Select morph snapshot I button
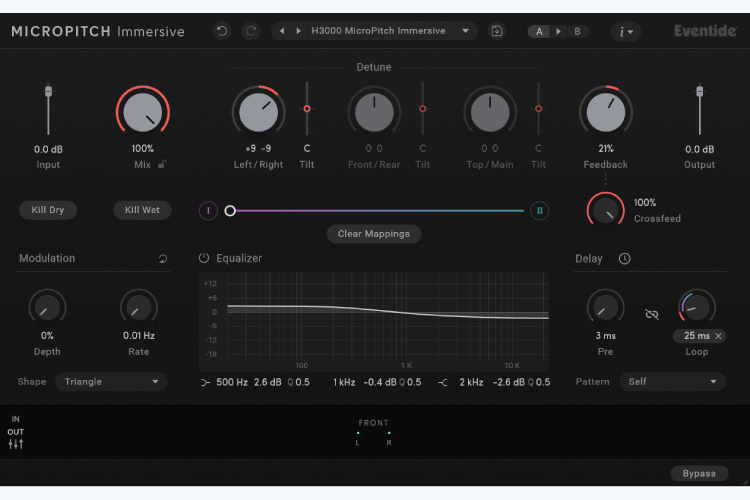The image size is (750, 500). [208, 211]
